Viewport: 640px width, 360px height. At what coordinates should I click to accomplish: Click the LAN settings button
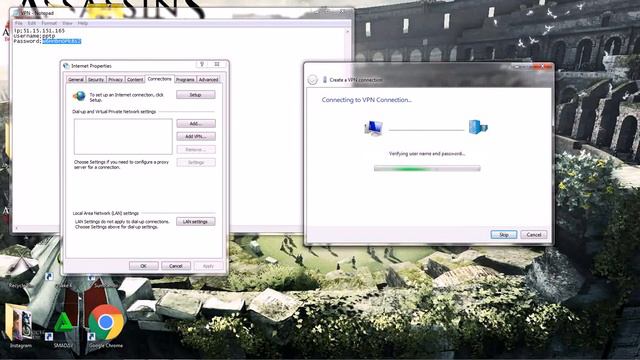196,222
